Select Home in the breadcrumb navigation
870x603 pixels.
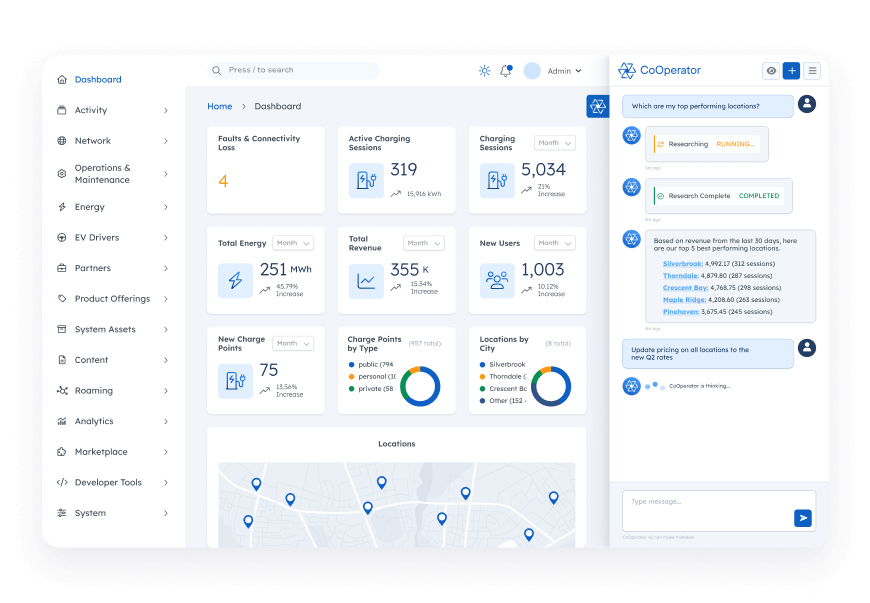(x=220, y=106)
